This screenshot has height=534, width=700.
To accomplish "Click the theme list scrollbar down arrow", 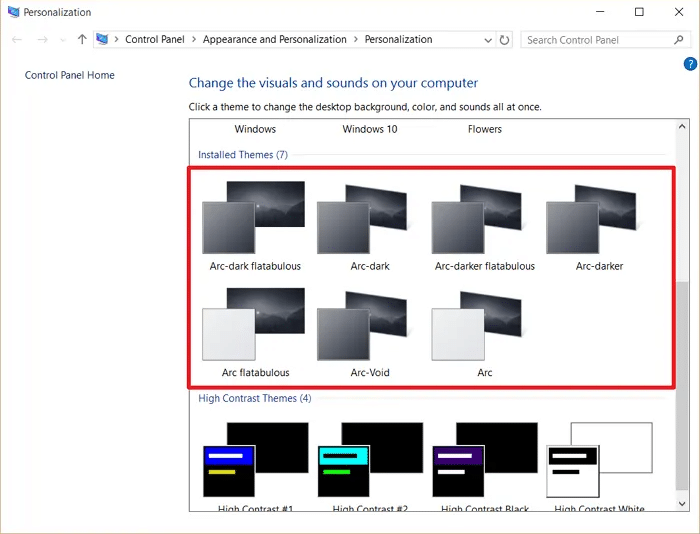I will pos(681,504).
